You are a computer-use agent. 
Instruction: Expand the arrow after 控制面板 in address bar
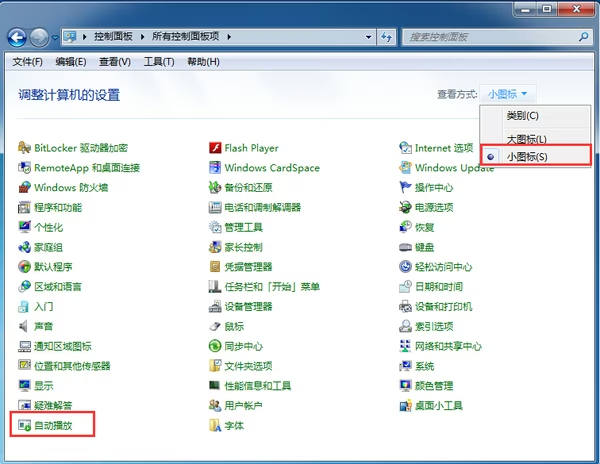(x=142, y=37)
